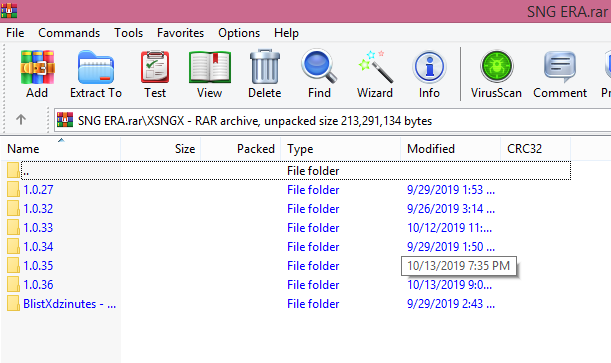Viewport: 611px width, 363px height.
Task: Click folder icon of 1.0.33
Action: click(x=13, y=227)
